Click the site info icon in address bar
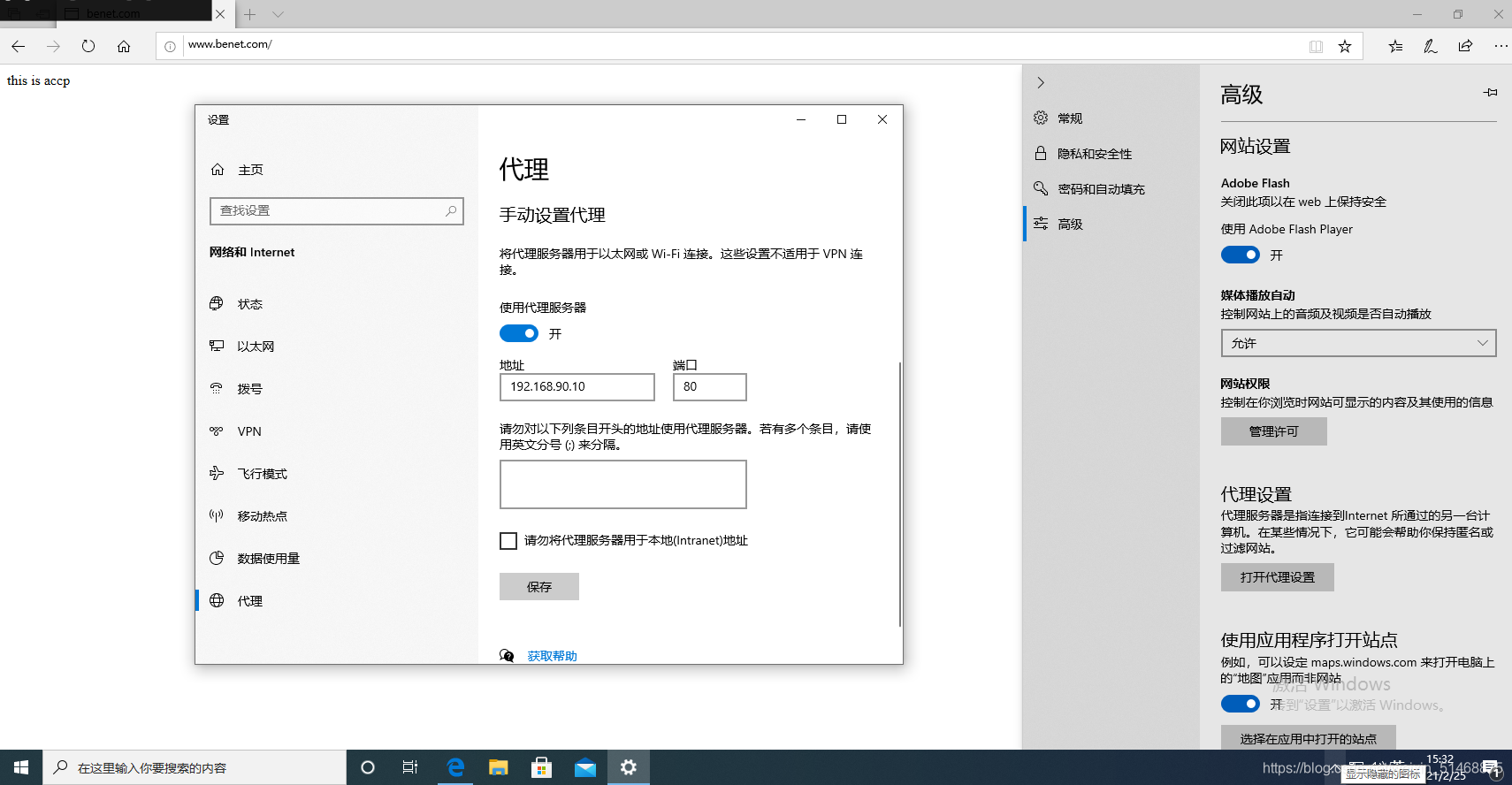Viewport: 1512px width, 785px height. click(170, 47)
